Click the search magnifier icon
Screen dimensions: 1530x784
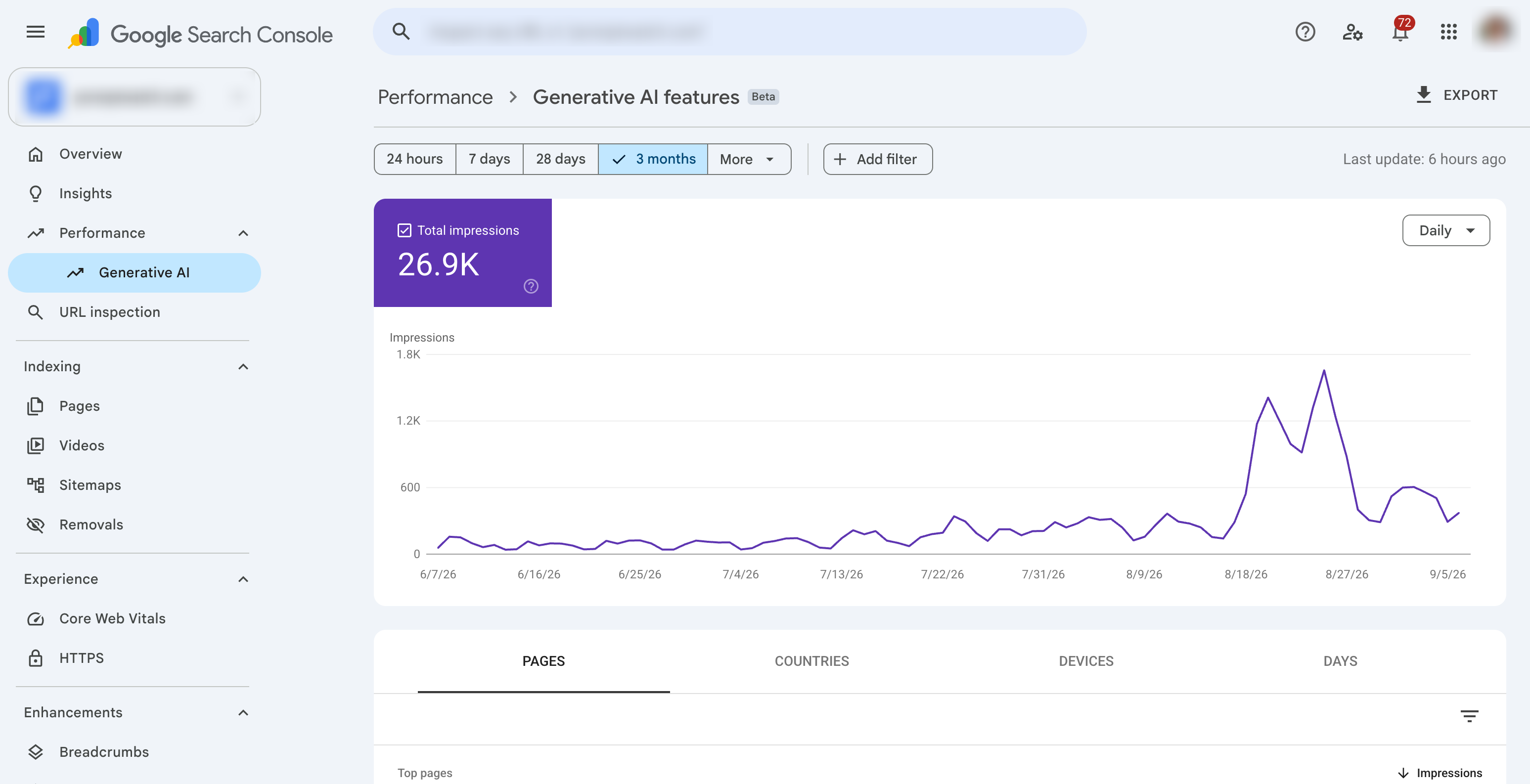point(402,32)
